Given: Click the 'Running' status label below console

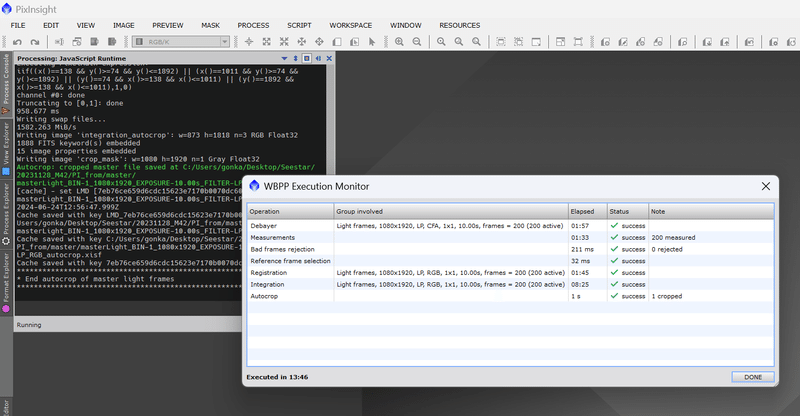Looking at the screenshot, I should (x=29, y=325).
